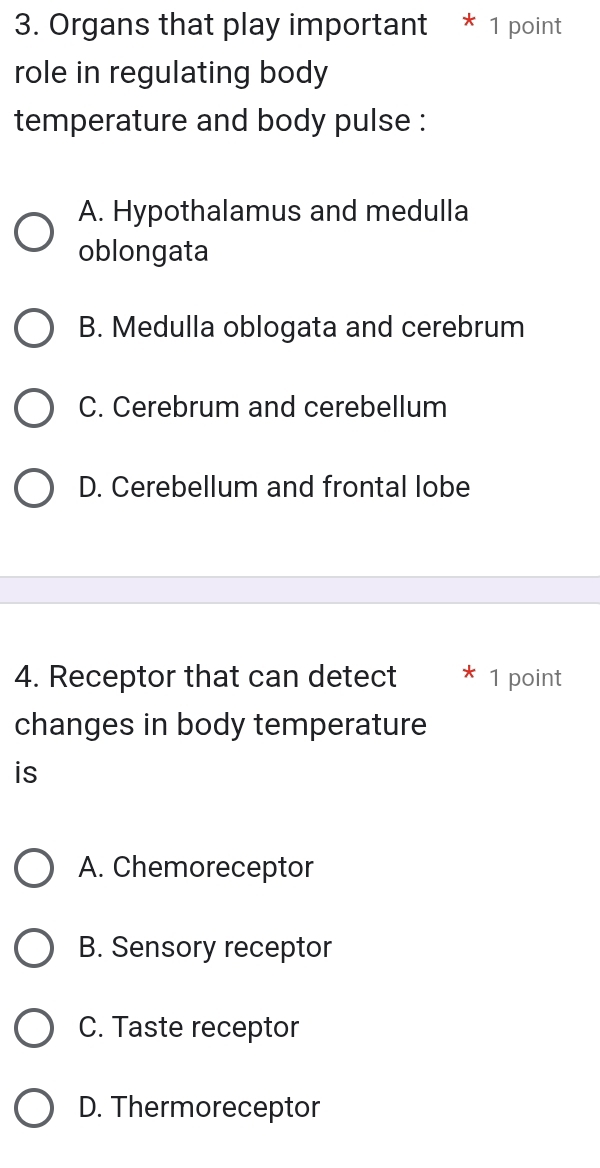
Task: Click the 'D. Cerebellum and frontal lobe' label text
Action: click(273, 488)
